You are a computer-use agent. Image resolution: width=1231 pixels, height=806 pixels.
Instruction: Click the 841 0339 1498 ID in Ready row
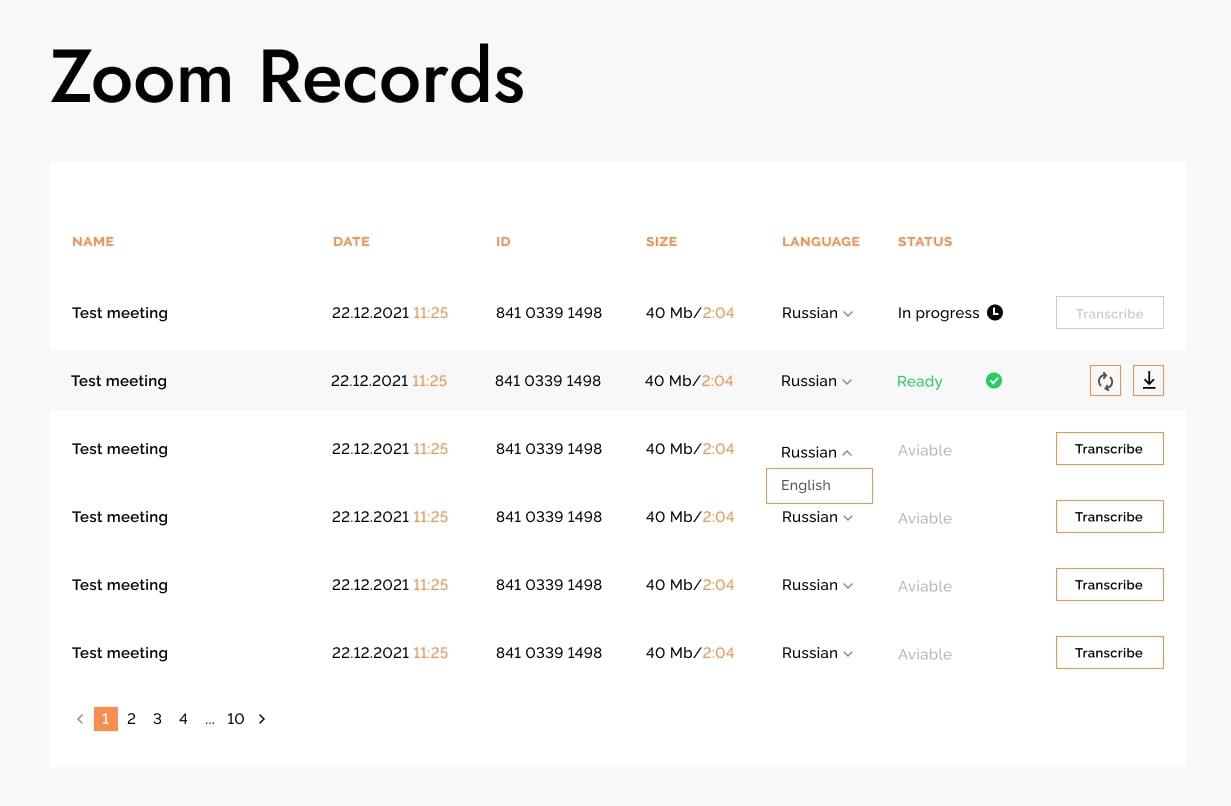click(548, 381)
